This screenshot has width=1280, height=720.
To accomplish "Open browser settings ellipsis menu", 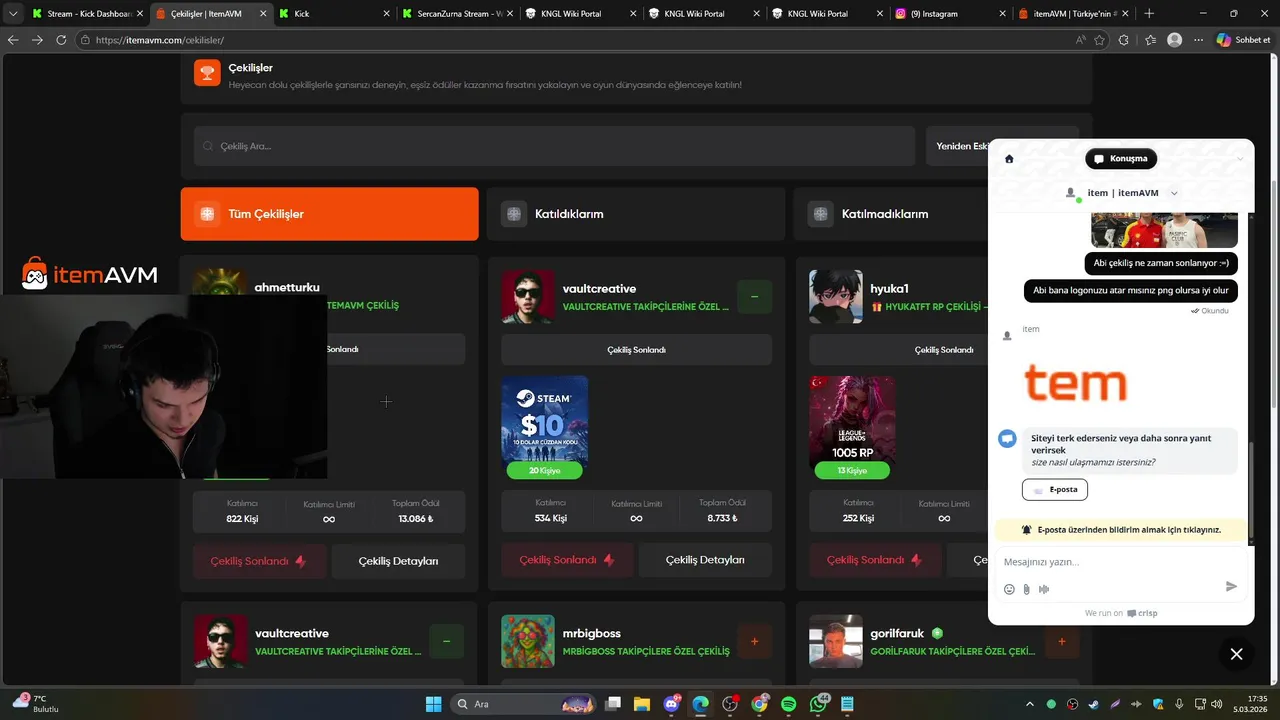I will coord(1198,40).
